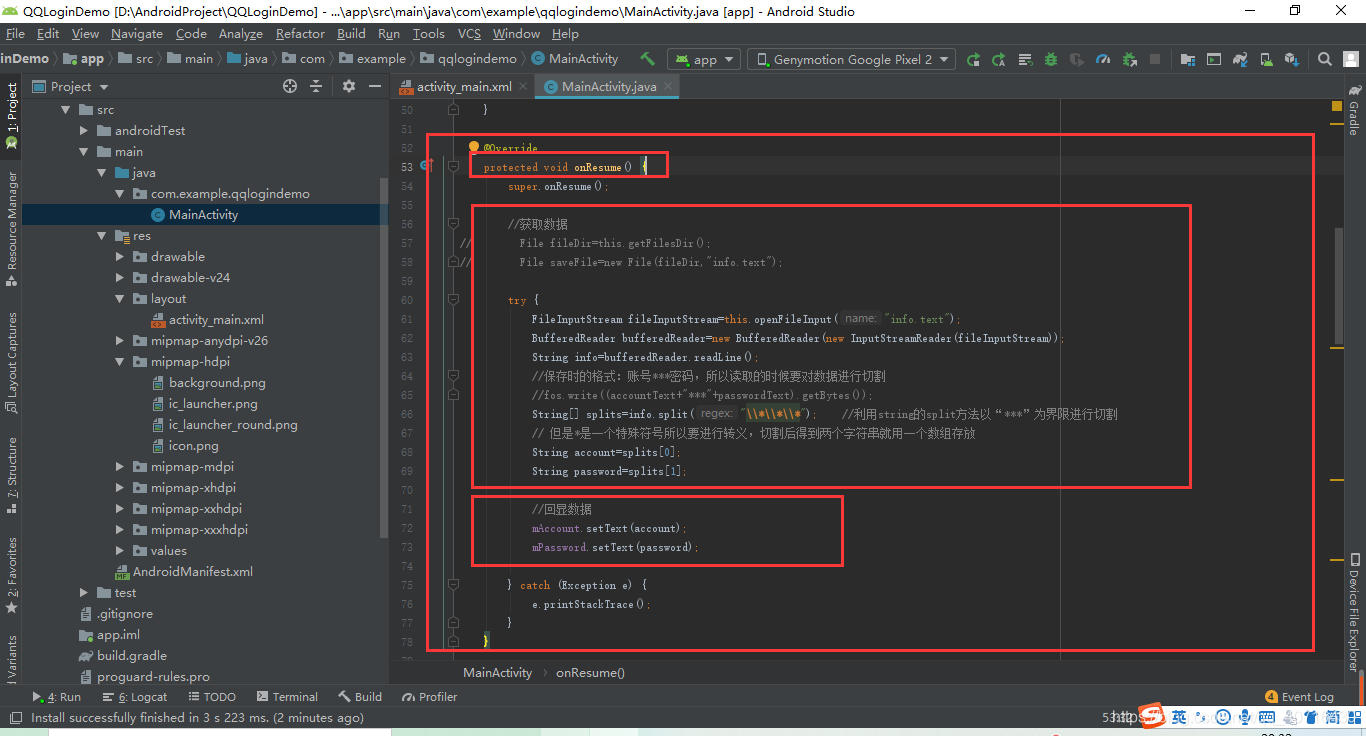Toggle the fold marker at the catch line
Screen dimensions: 1366x736
pyautogui.click(x=454, y=585)
